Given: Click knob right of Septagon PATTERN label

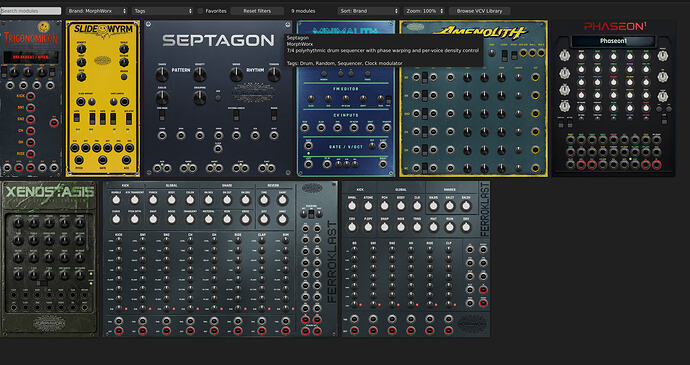Looking at the screenshot, I should click(x=200, y=75).
